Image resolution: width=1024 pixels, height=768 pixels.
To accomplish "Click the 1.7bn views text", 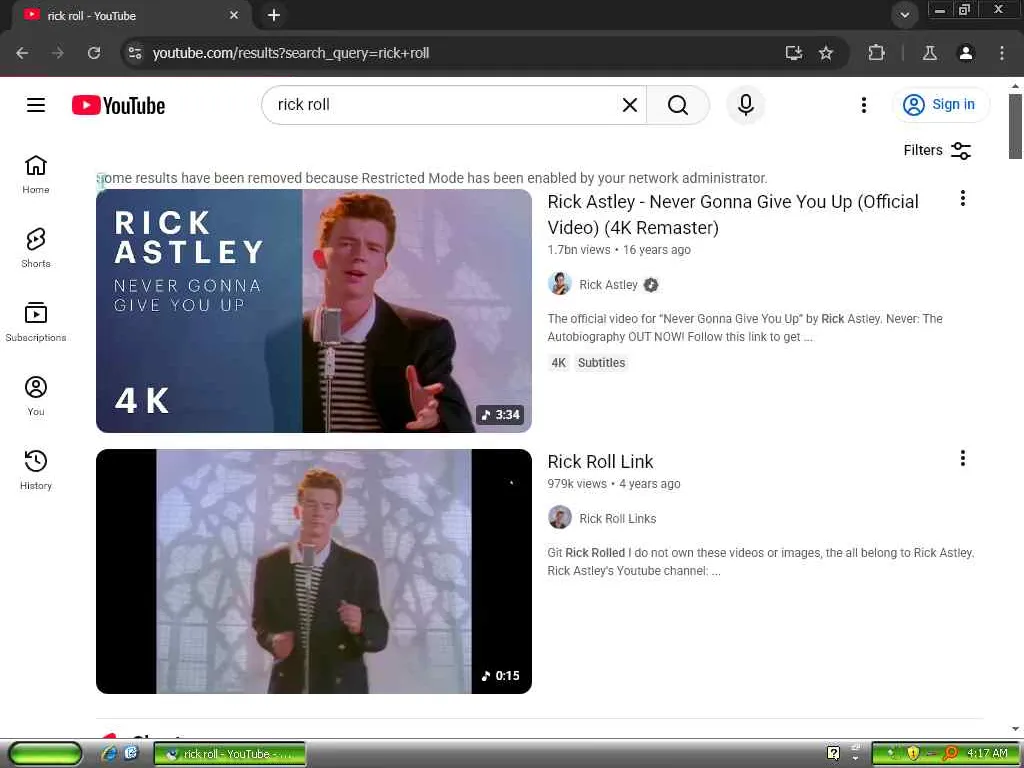I will click(x=579, y=249).
